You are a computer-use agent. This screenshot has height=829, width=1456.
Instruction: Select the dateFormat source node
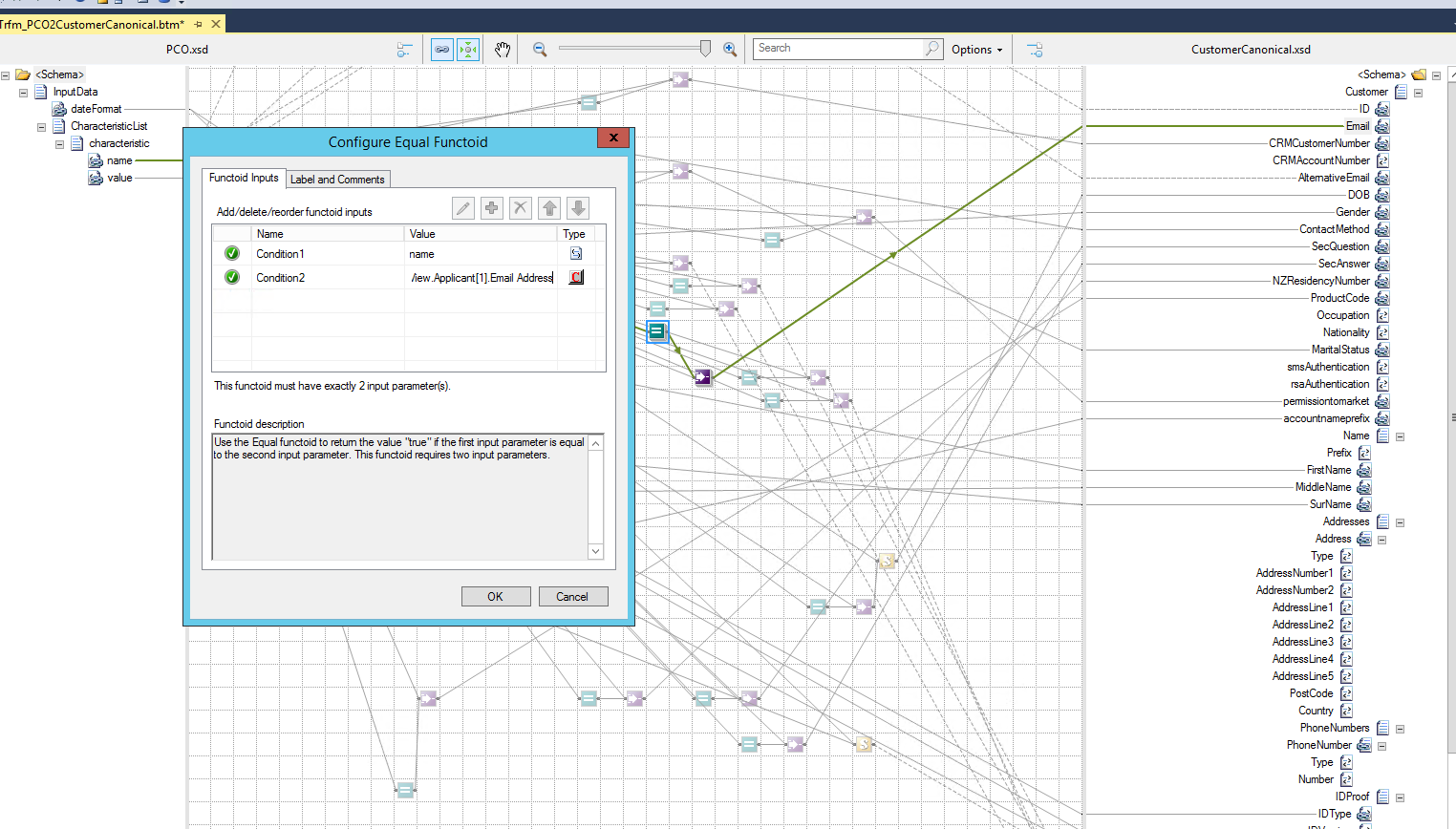[x=96, y=109]
